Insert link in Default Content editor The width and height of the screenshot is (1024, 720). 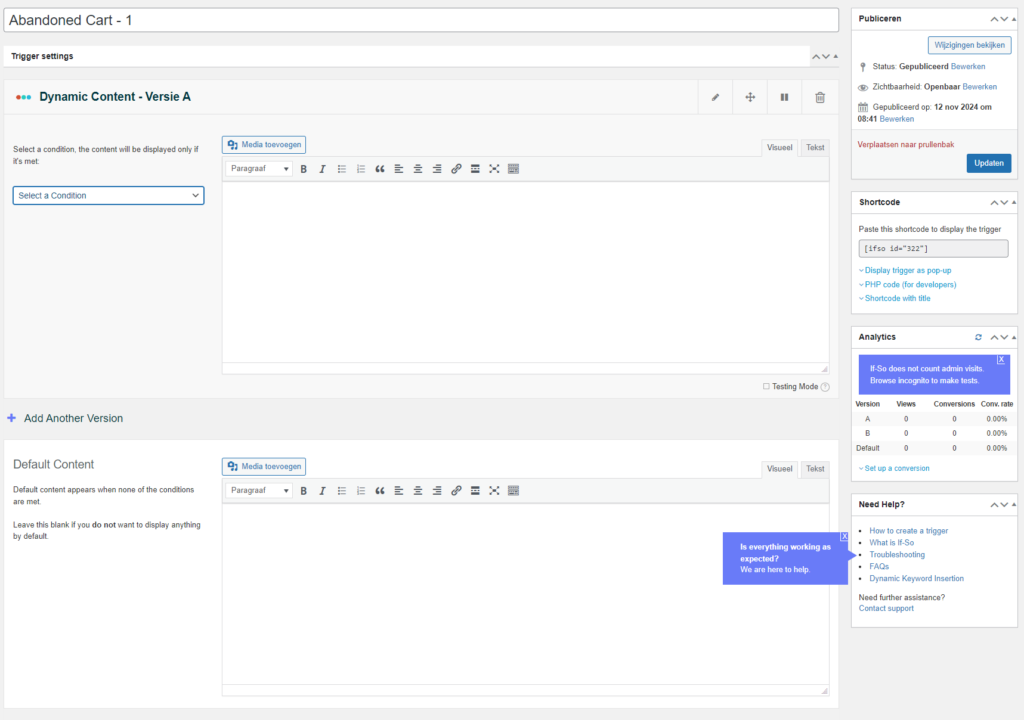tap(456, 491)
